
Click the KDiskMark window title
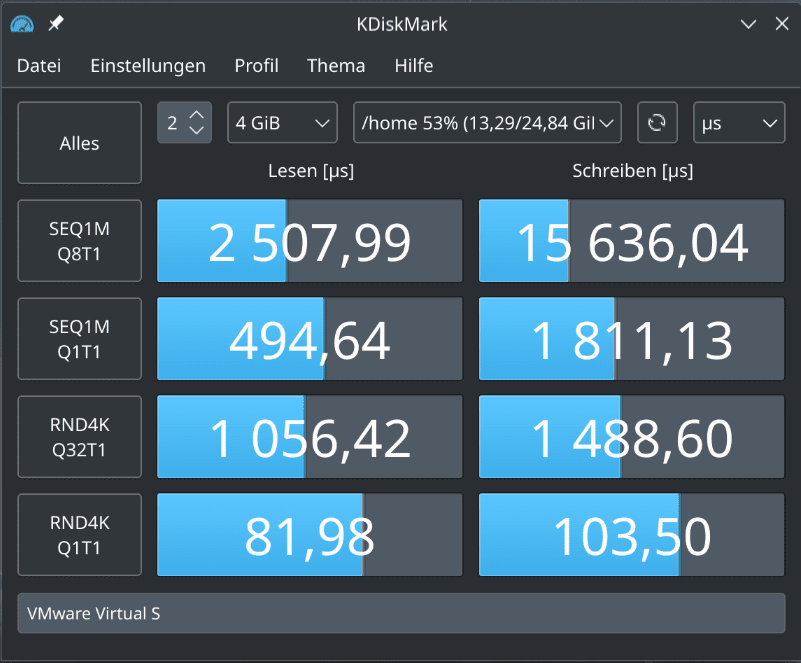tap(402, 24)
